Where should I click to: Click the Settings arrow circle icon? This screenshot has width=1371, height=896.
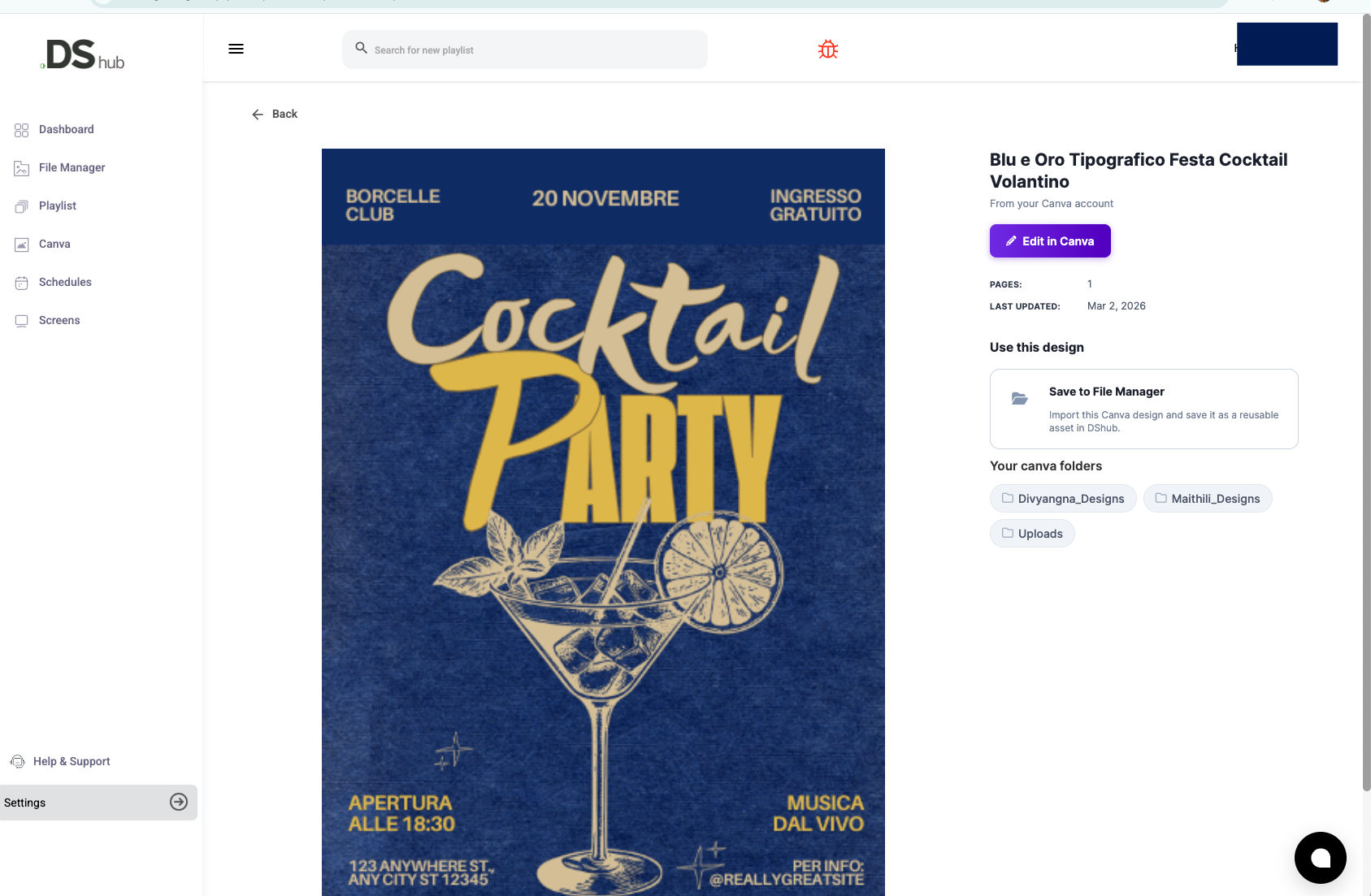(179, 803)
